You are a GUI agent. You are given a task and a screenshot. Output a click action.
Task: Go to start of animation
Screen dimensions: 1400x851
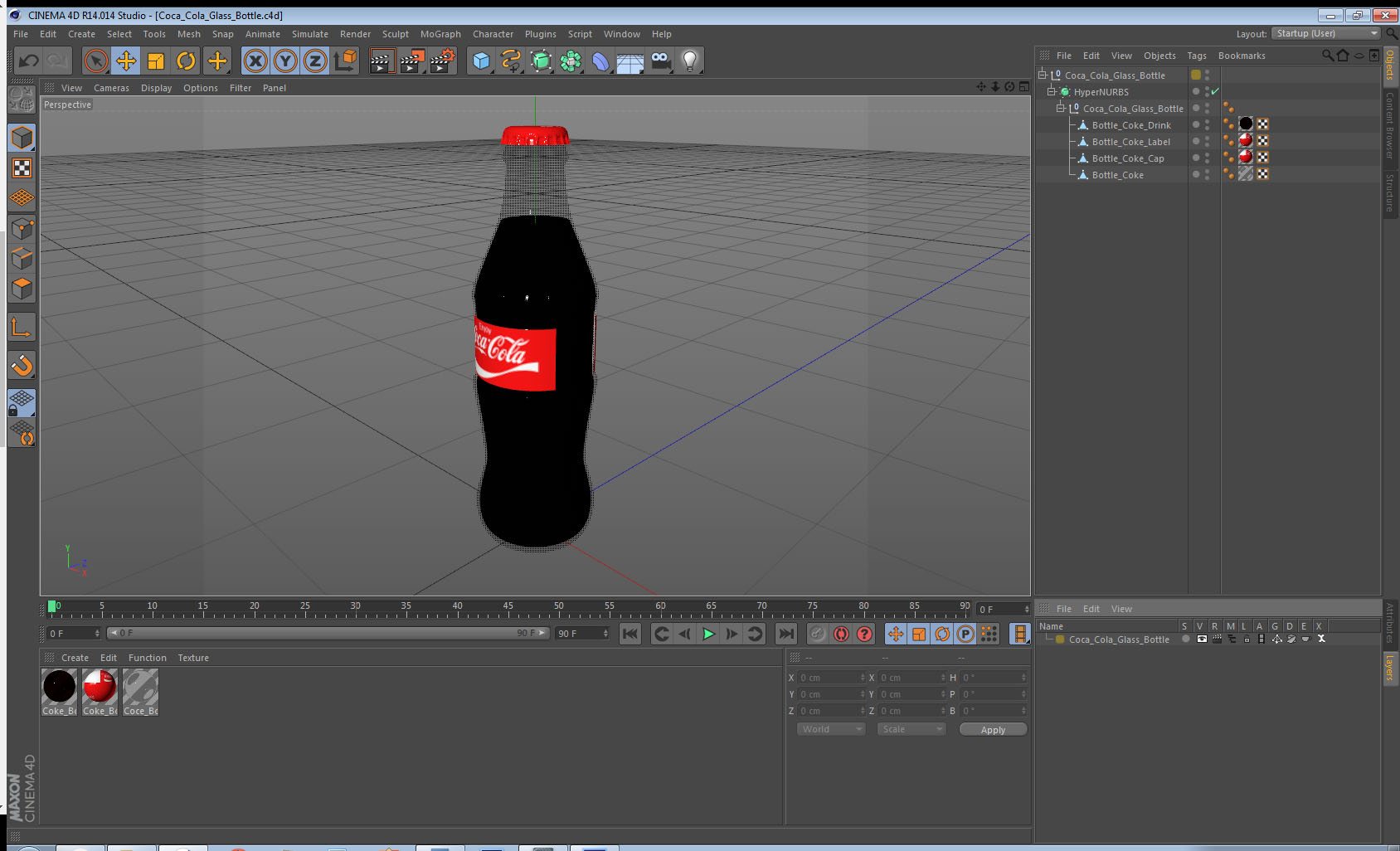click(630, 634)
